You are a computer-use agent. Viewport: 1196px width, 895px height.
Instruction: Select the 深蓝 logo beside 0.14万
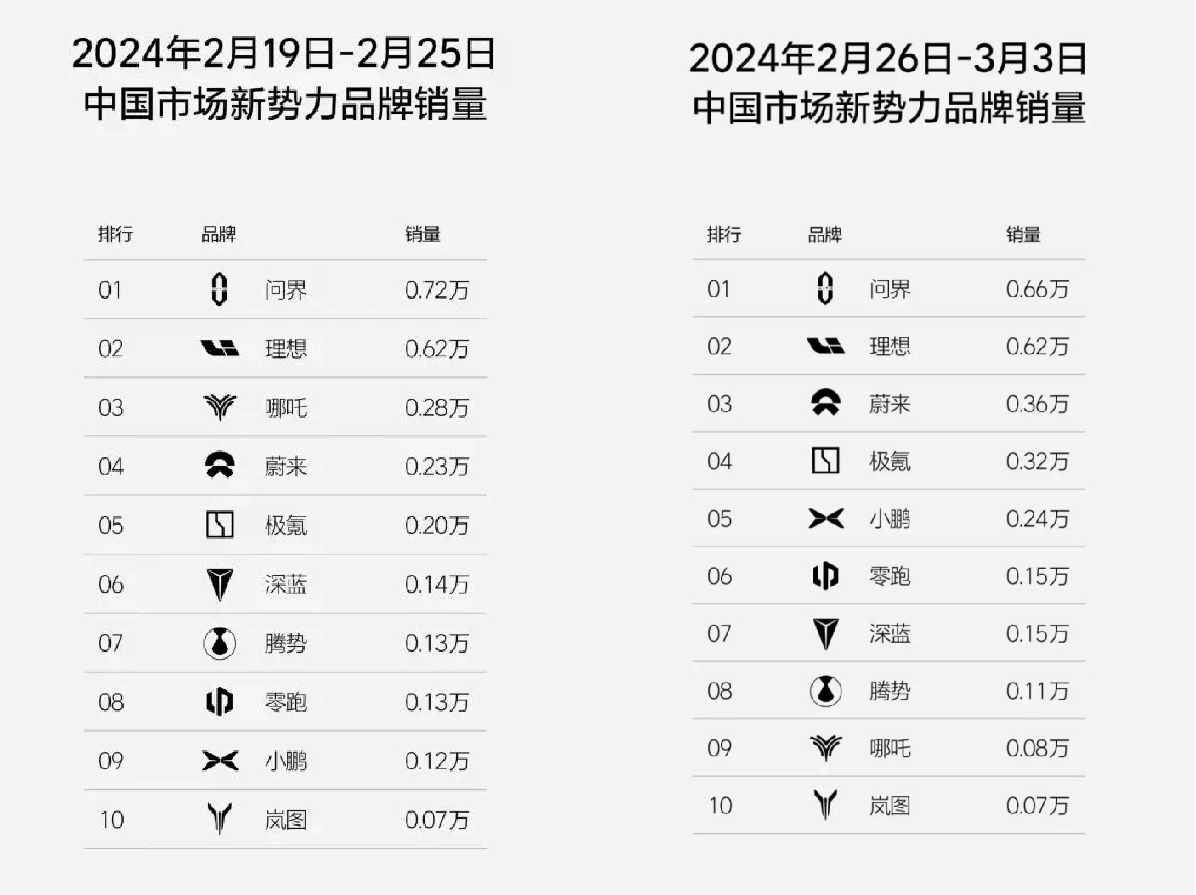(x=219, y=584)
